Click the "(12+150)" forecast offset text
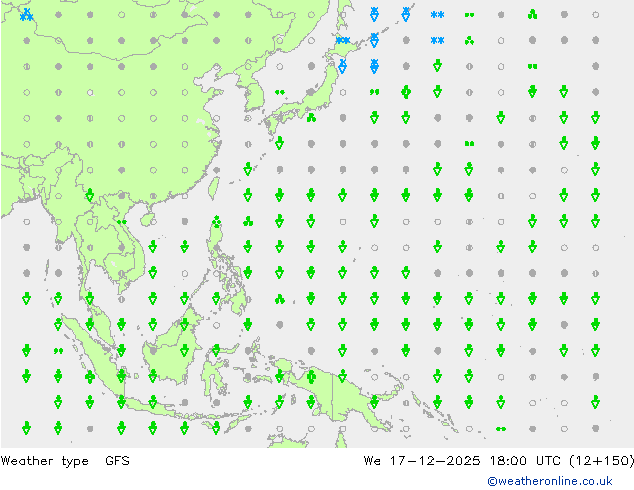The width and height of the screenshot is (634, 490). pyautogui.click(x=601, y=460)
